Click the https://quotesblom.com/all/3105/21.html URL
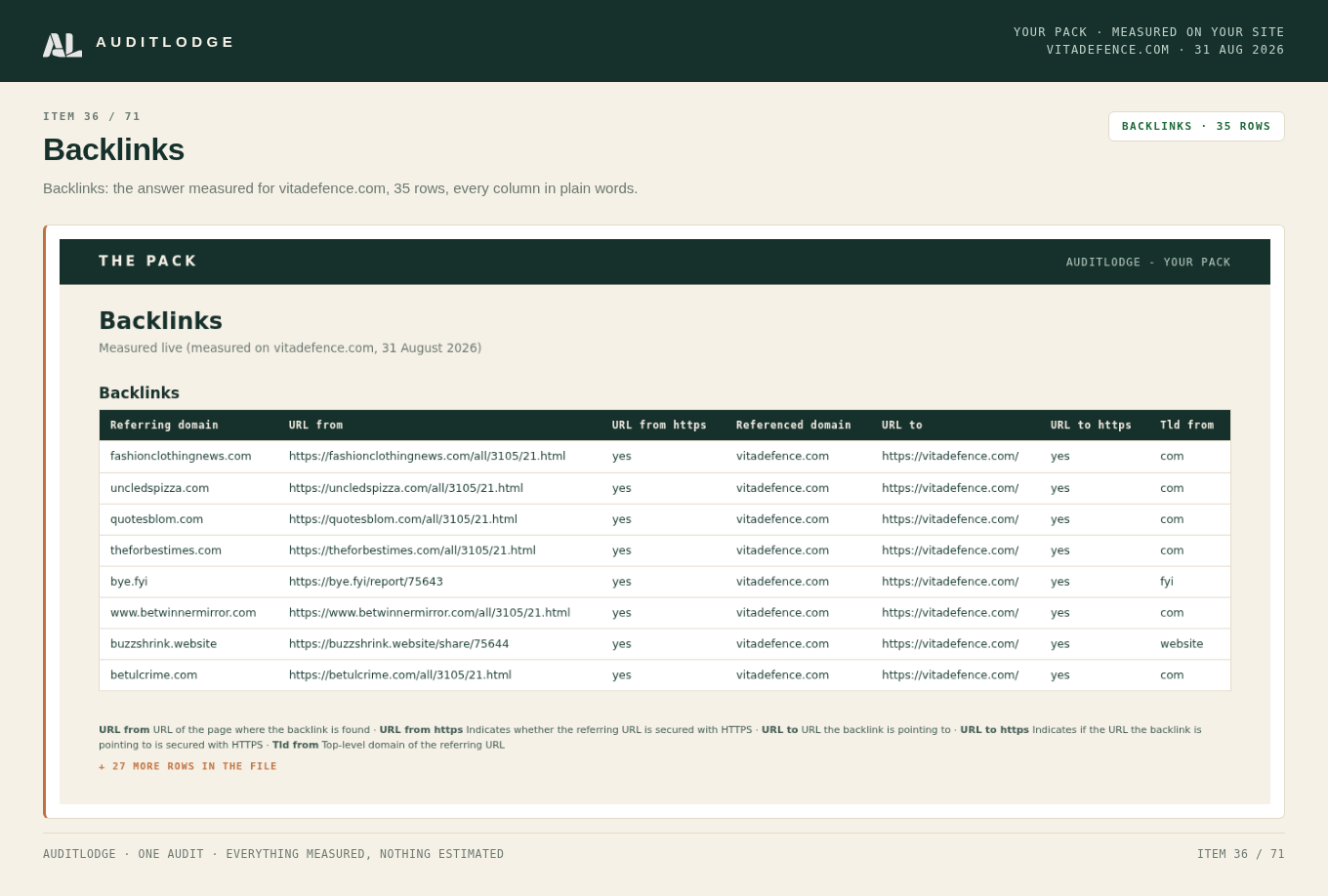The width and height of the screenshot is (1328, 896). click(x=403, y=519)
